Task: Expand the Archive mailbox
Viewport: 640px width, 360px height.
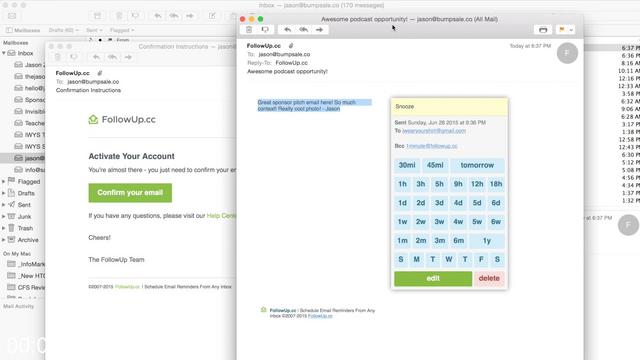Action: pos(4,240)
